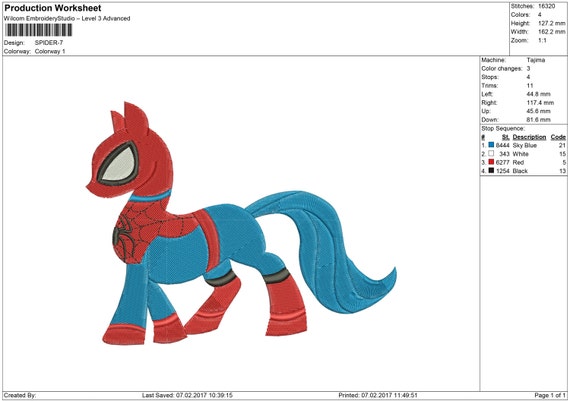The height and width of the screenshot is (401, 570).
Task: Click the "Description" column header
Action: pyautogui.click(x=529, y=137)
